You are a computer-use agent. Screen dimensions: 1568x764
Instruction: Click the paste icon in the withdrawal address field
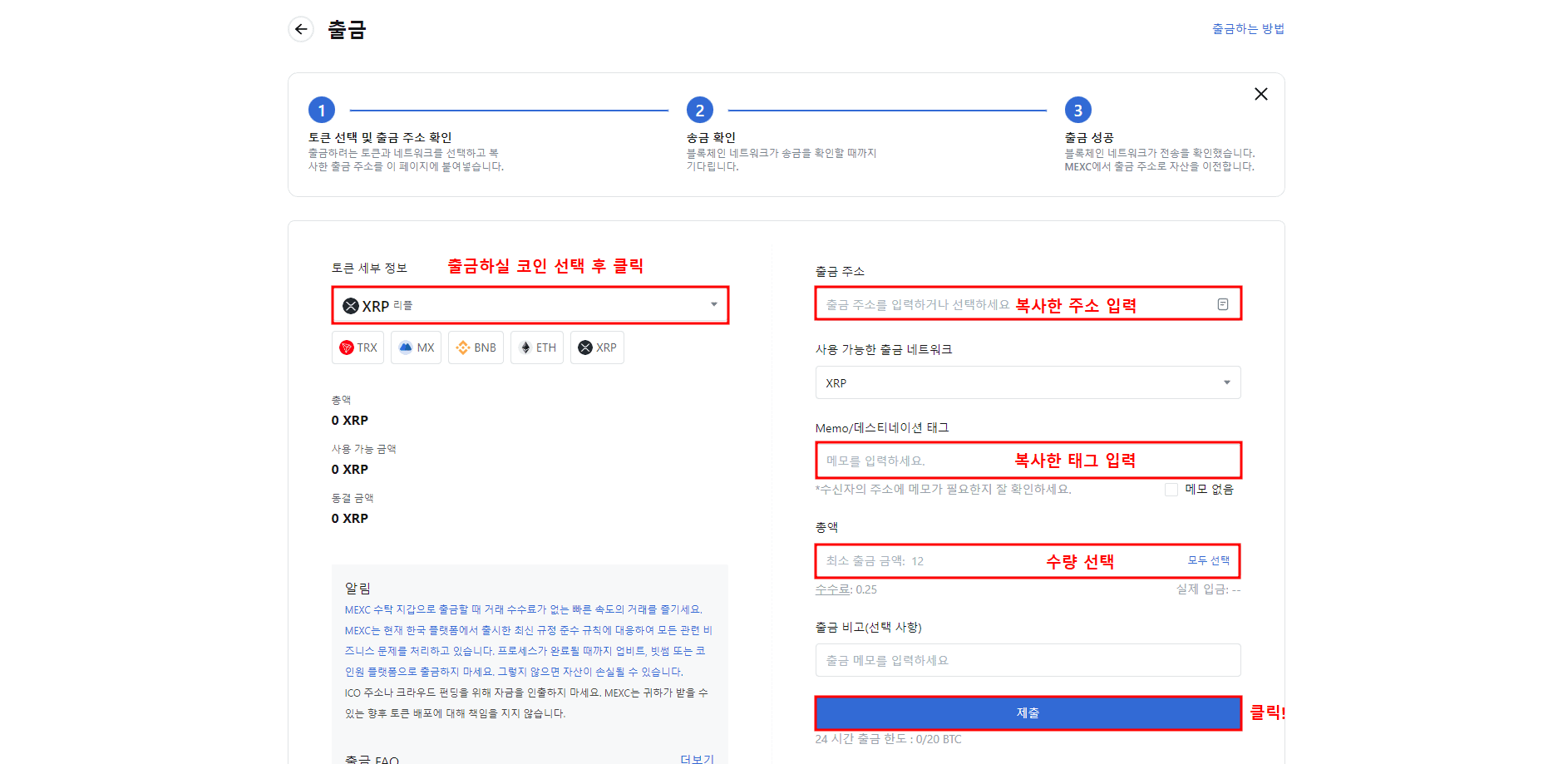point(1222,303)
